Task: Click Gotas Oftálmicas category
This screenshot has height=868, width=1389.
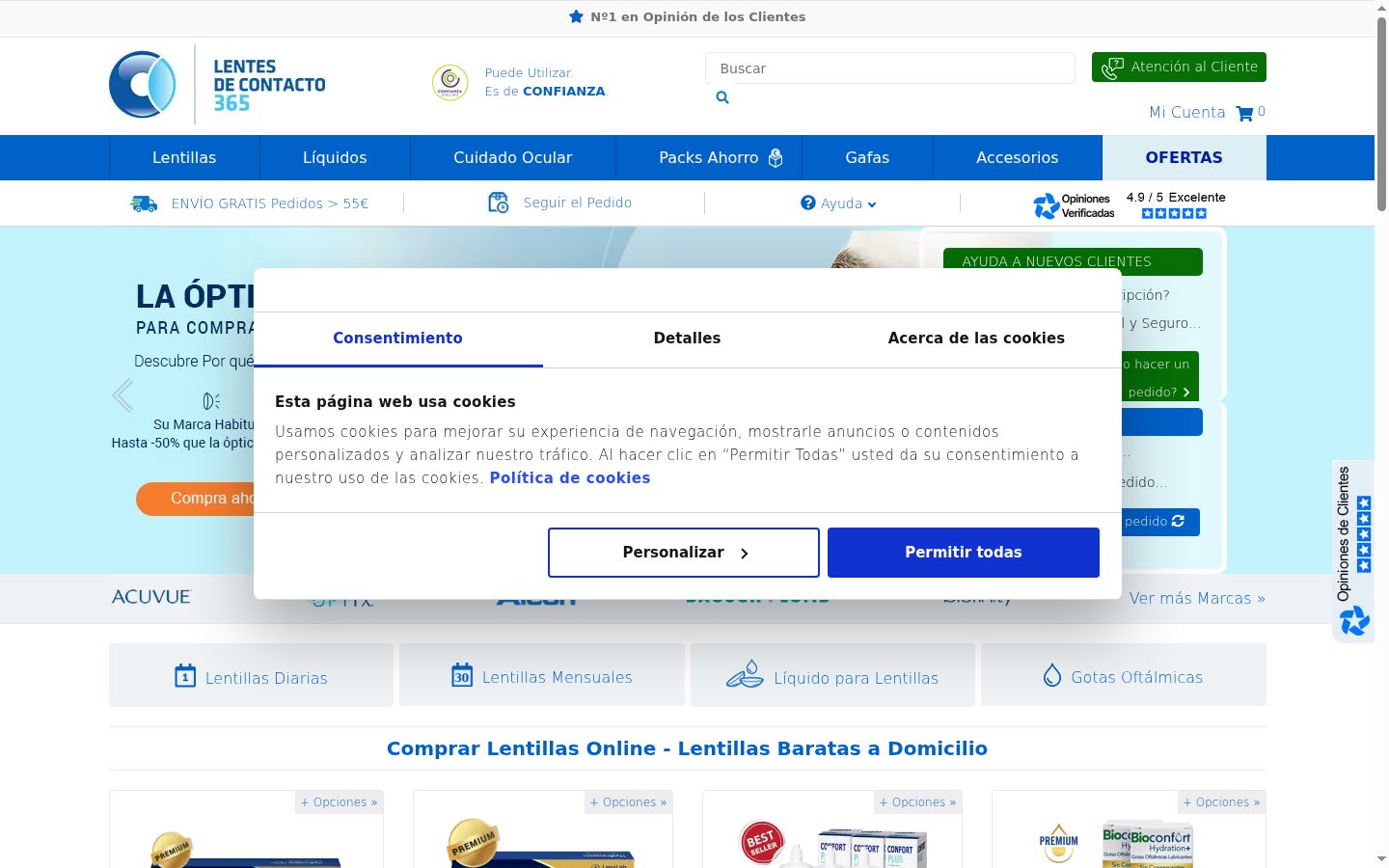Action: [x=1124, y=675]
